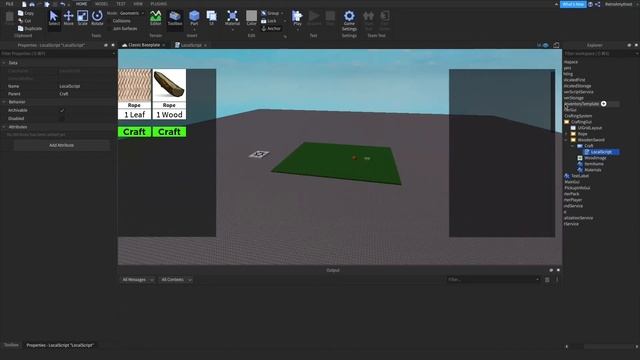Open the UI insert tool
Image resolution: width=640 pixels, height=360 pixels.
pos(211,18)
